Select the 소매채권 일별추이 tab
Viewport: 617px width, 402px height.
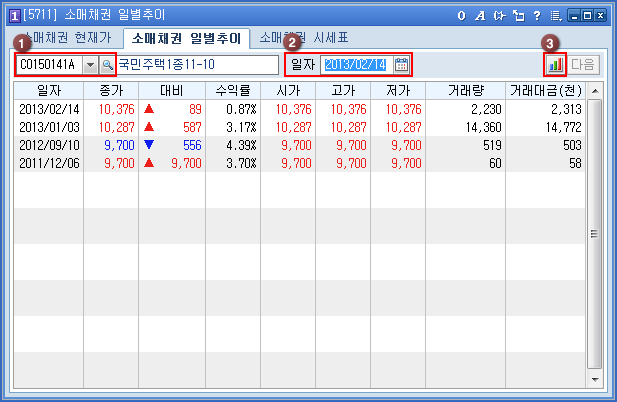coord(185,38)
